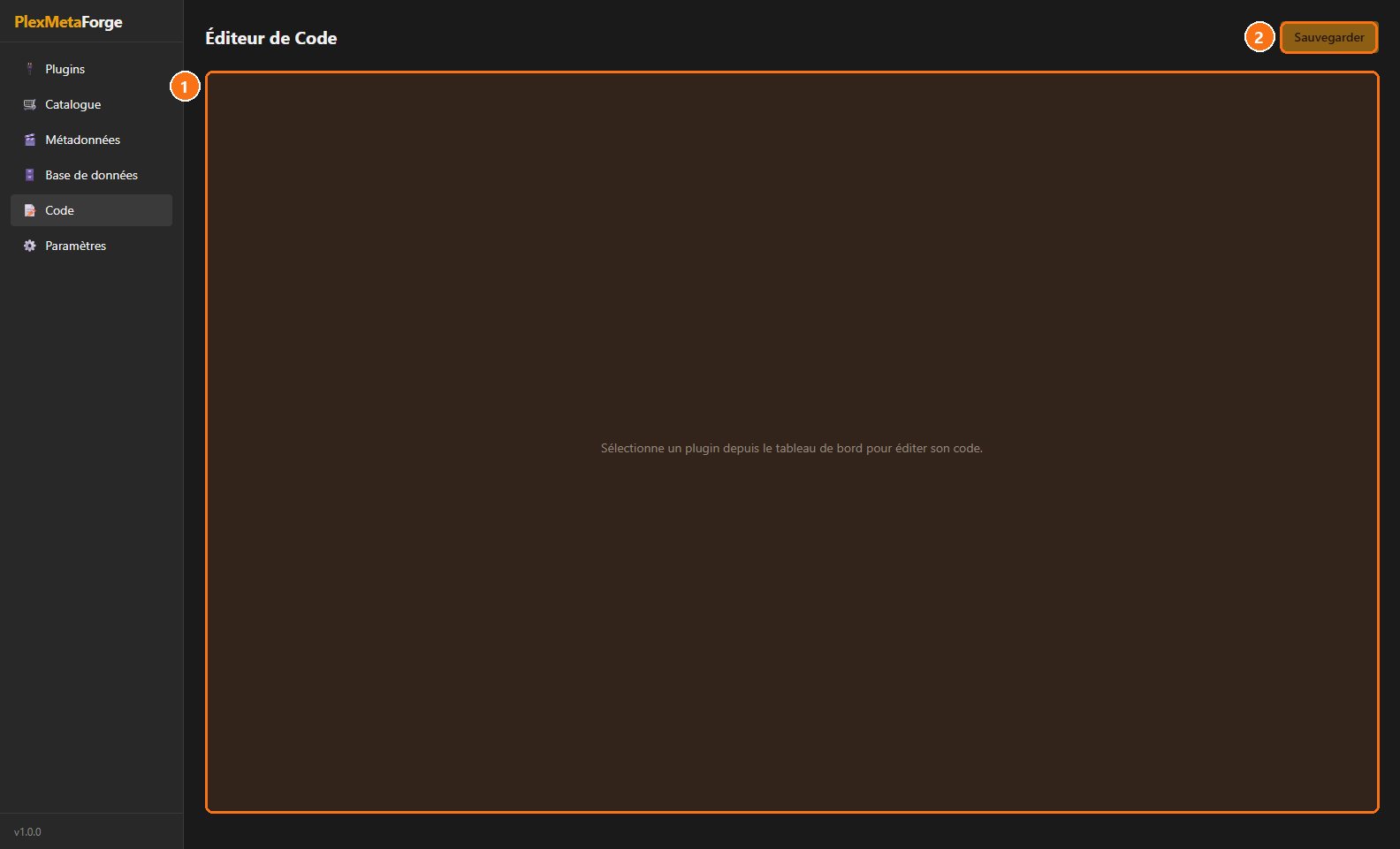Click the Sauvegarder button
Image resolution: width=1400 pixels, height=849 pixels.
[1329, 37]
